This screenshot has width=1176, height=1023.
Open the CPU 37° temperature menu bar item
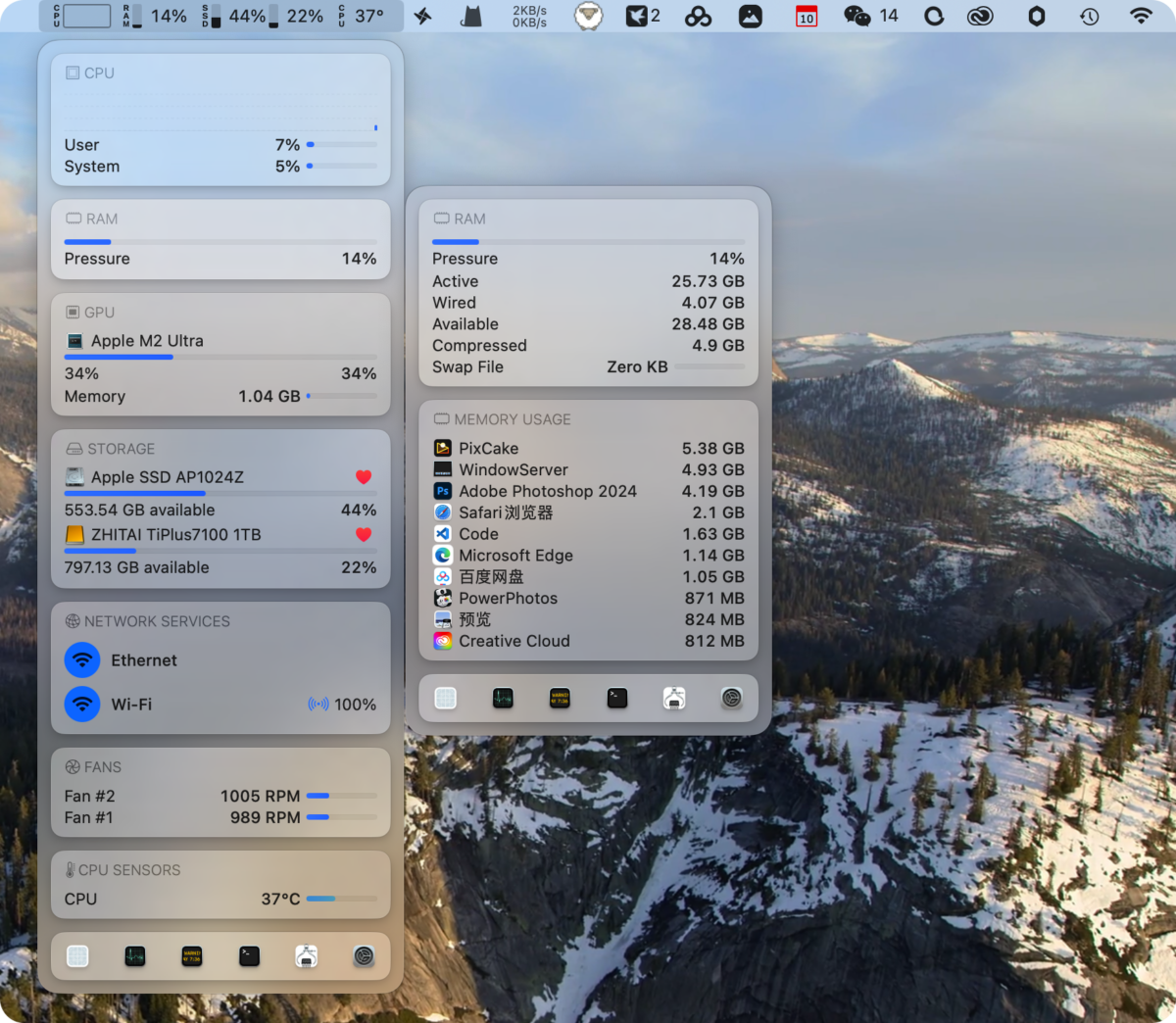361,16
